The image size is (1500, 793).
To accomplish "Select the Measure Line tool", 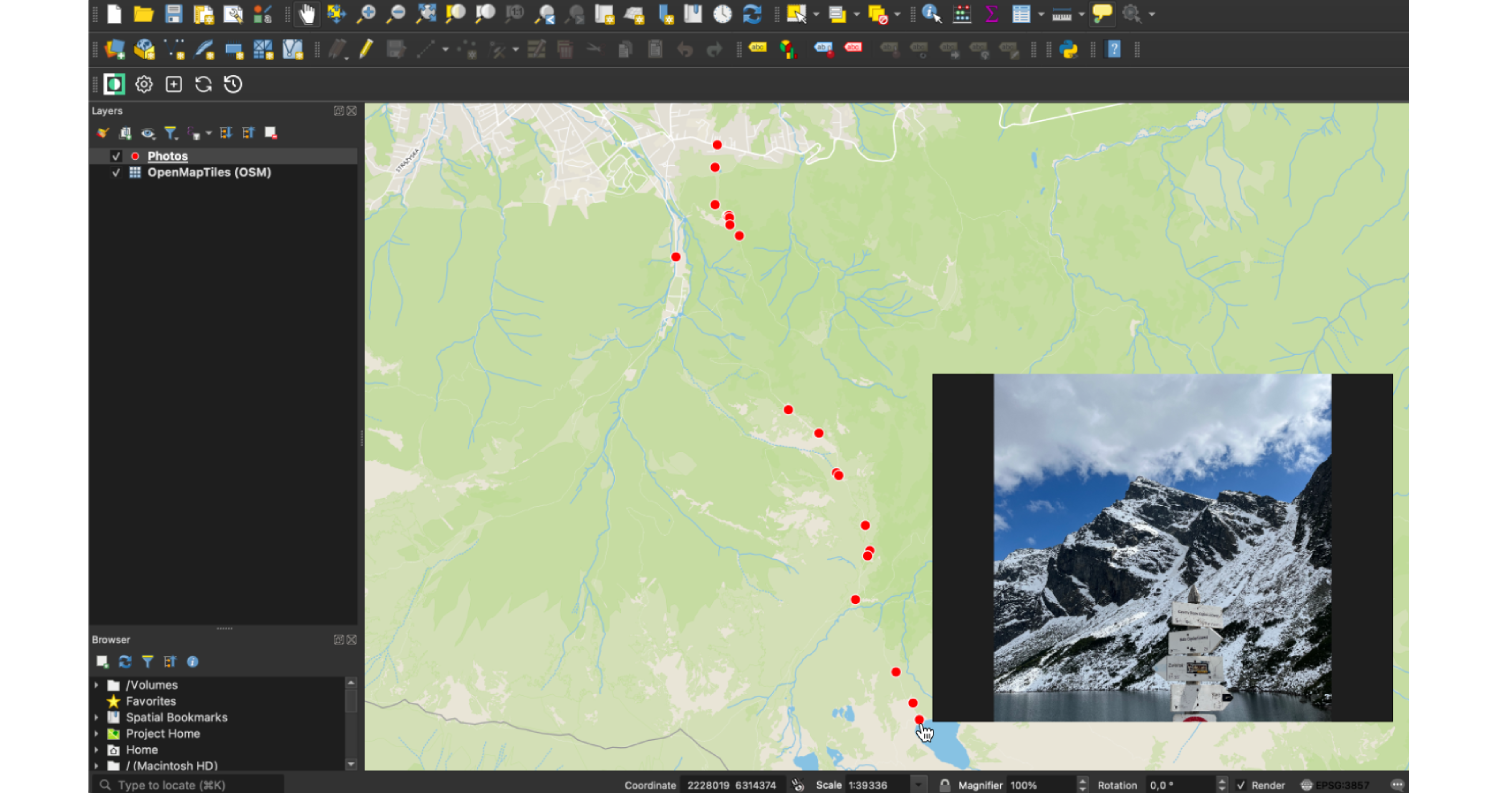I will tap(1061, 13).
